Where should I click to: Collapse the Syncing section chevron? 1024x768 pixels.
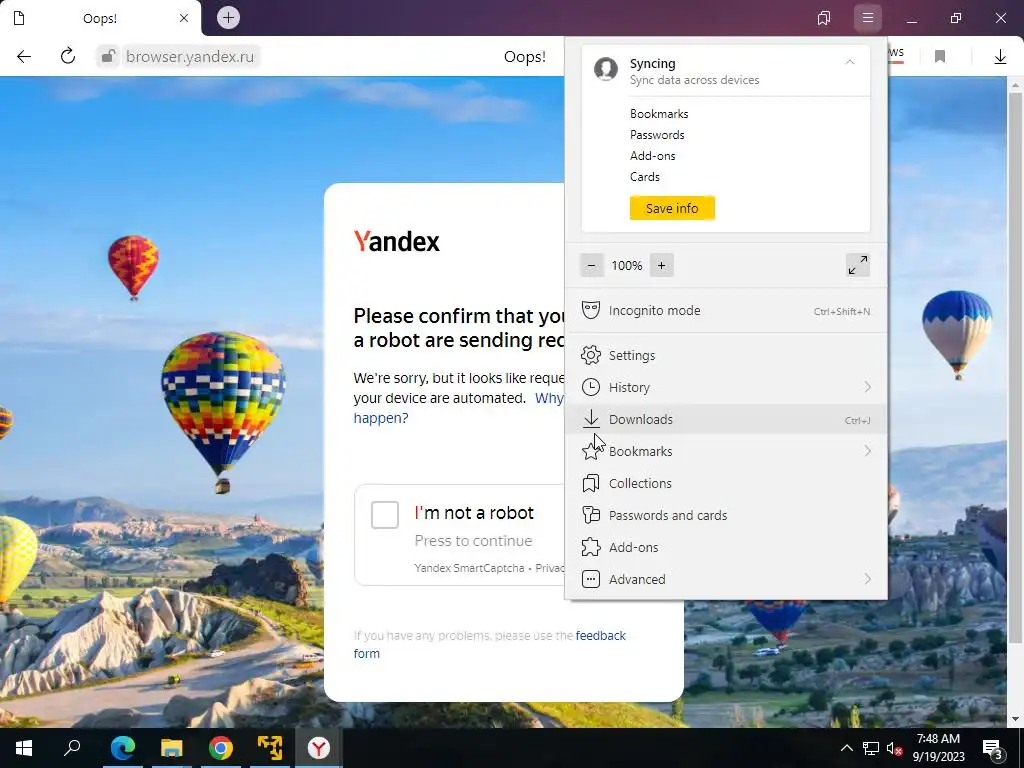(850, 63)
